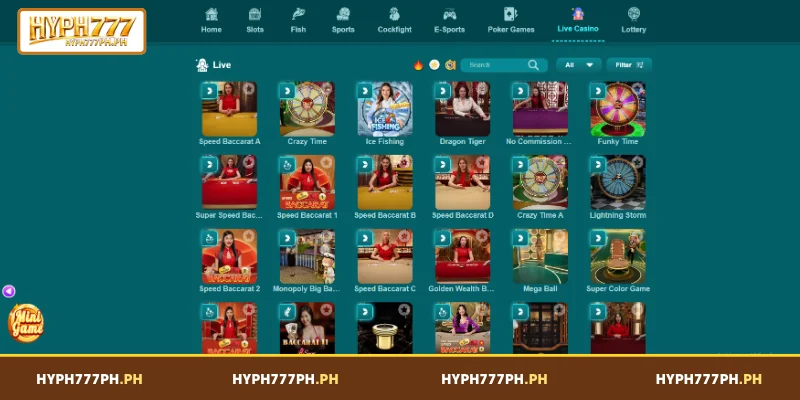This screenshot has height=400, width=800.
Task: Click the Mega Ball game title
Action: (540, 289)
